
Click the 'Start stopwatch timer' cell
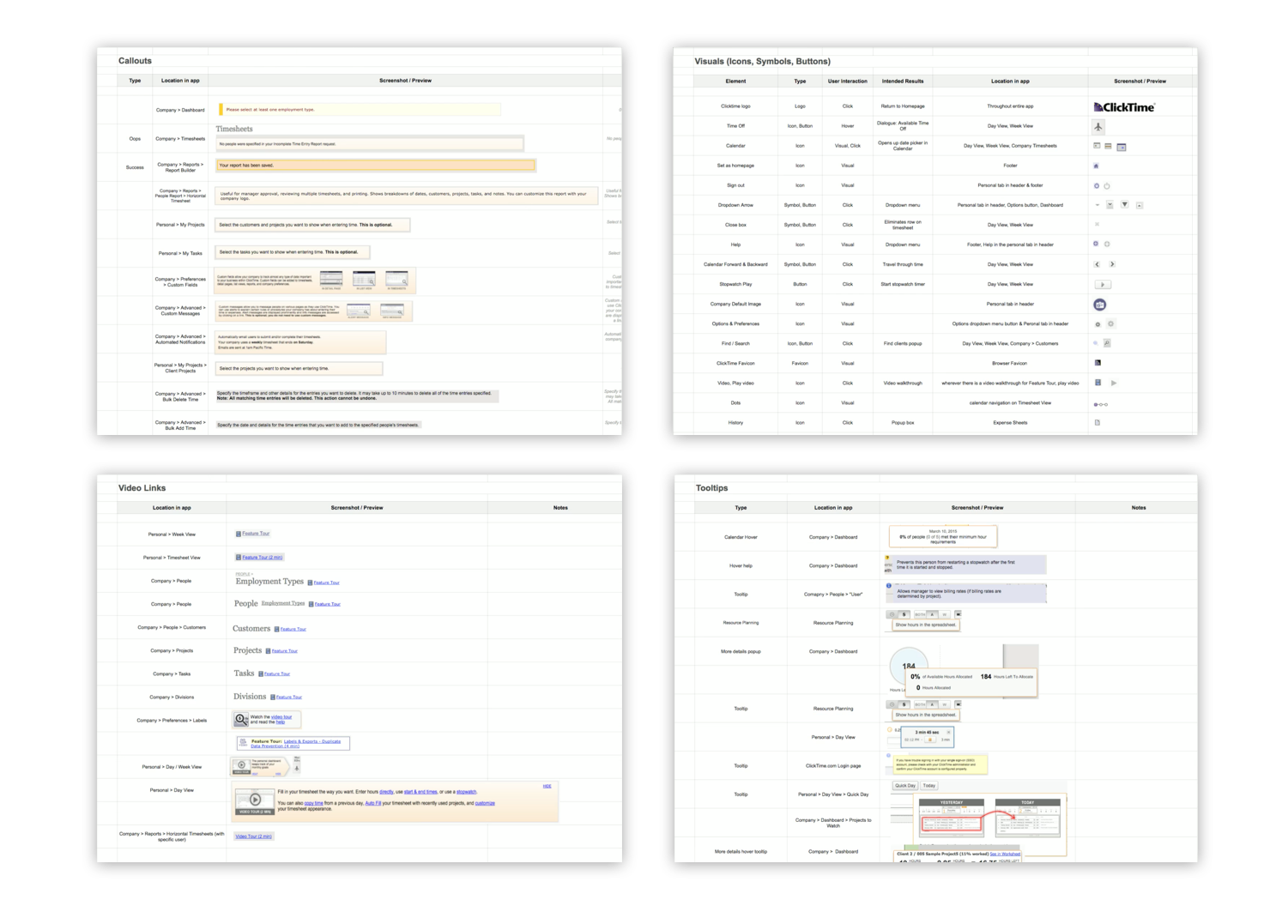tap(903, 285)
